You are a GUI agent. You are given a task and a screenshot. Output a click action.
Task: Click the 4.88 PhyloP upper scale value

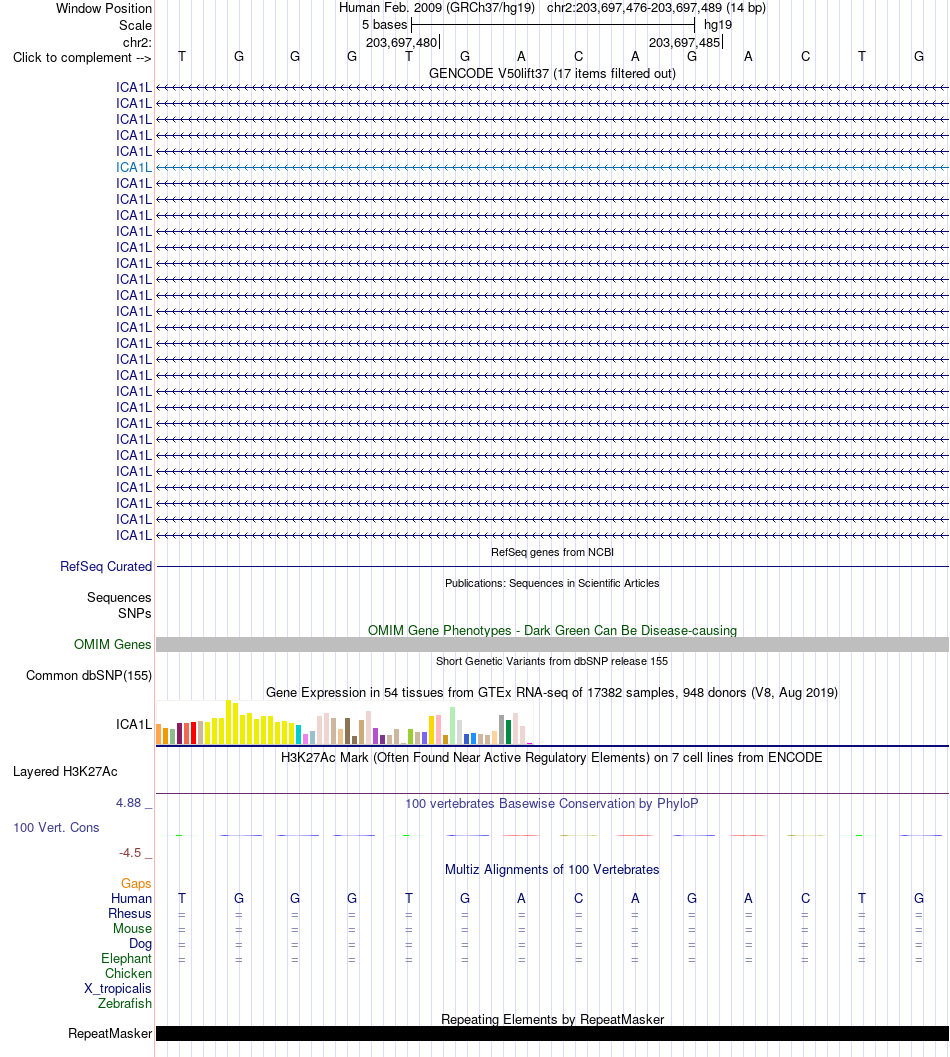click(x=129, y=803)
